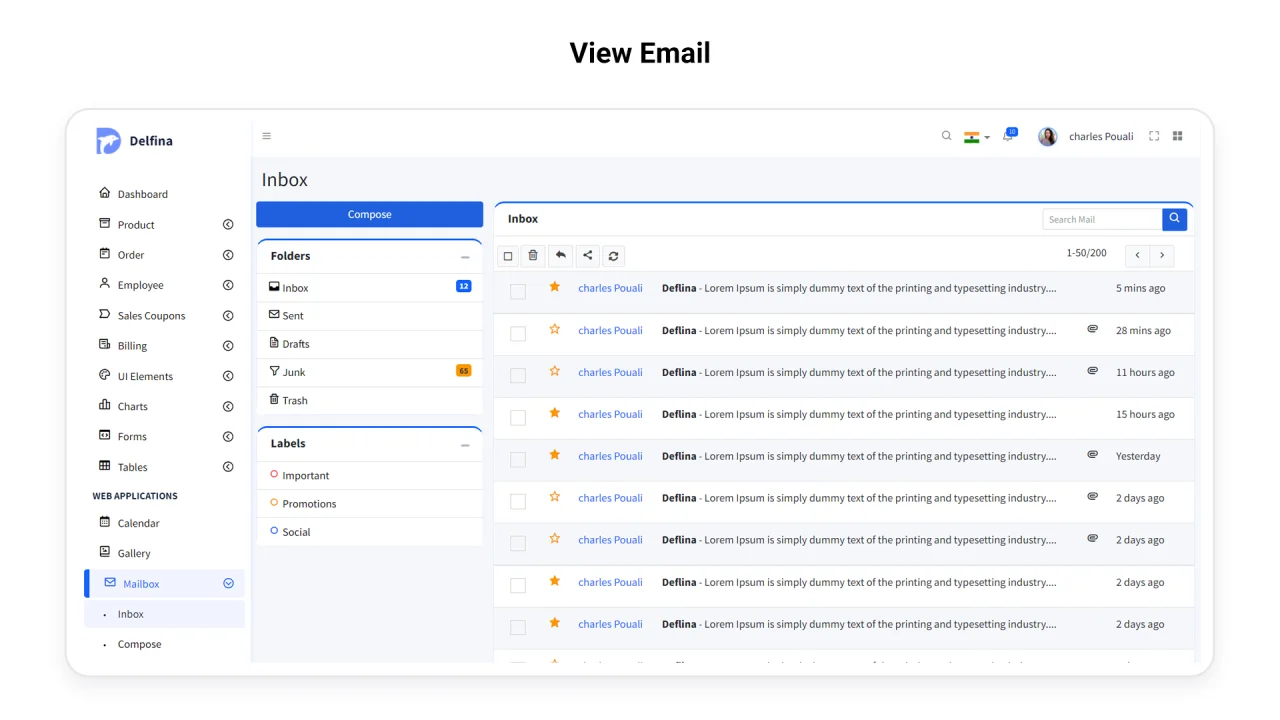Click the blue Search Mail button
The image size is (1280, 720).
(x=1175, y=219)
